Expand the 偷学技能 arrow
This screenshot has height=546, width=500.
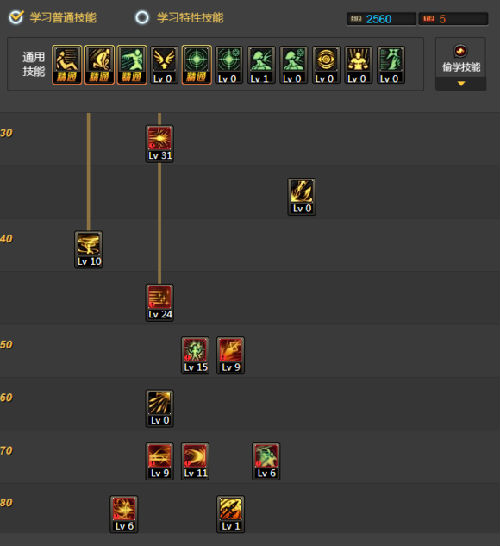coord(461,84)
